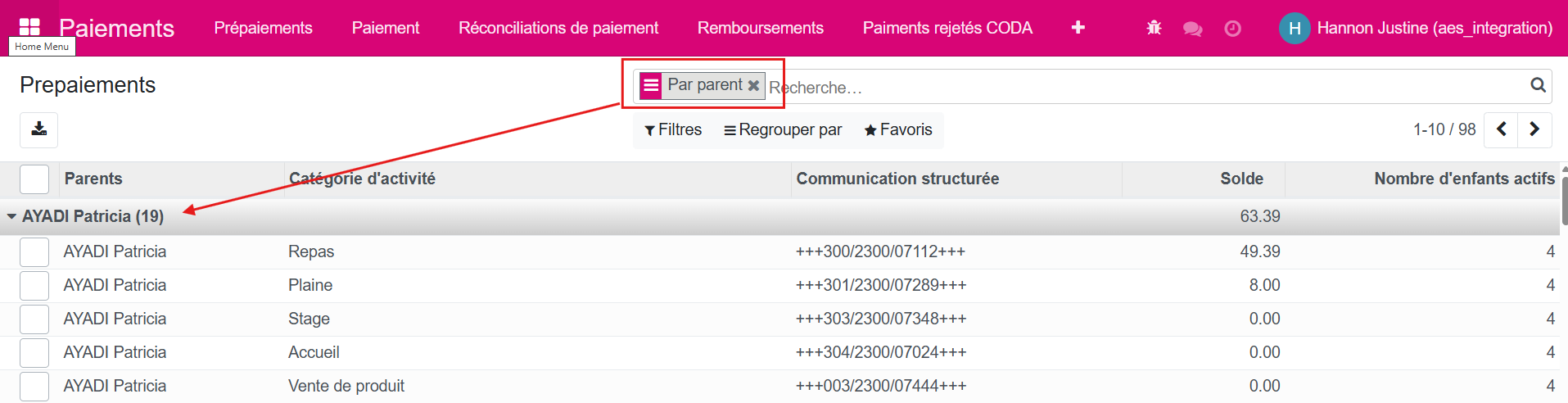This screenshot has width=1568, height=403.
Task: Click the Repas category cell
Action: click(311, 251)
